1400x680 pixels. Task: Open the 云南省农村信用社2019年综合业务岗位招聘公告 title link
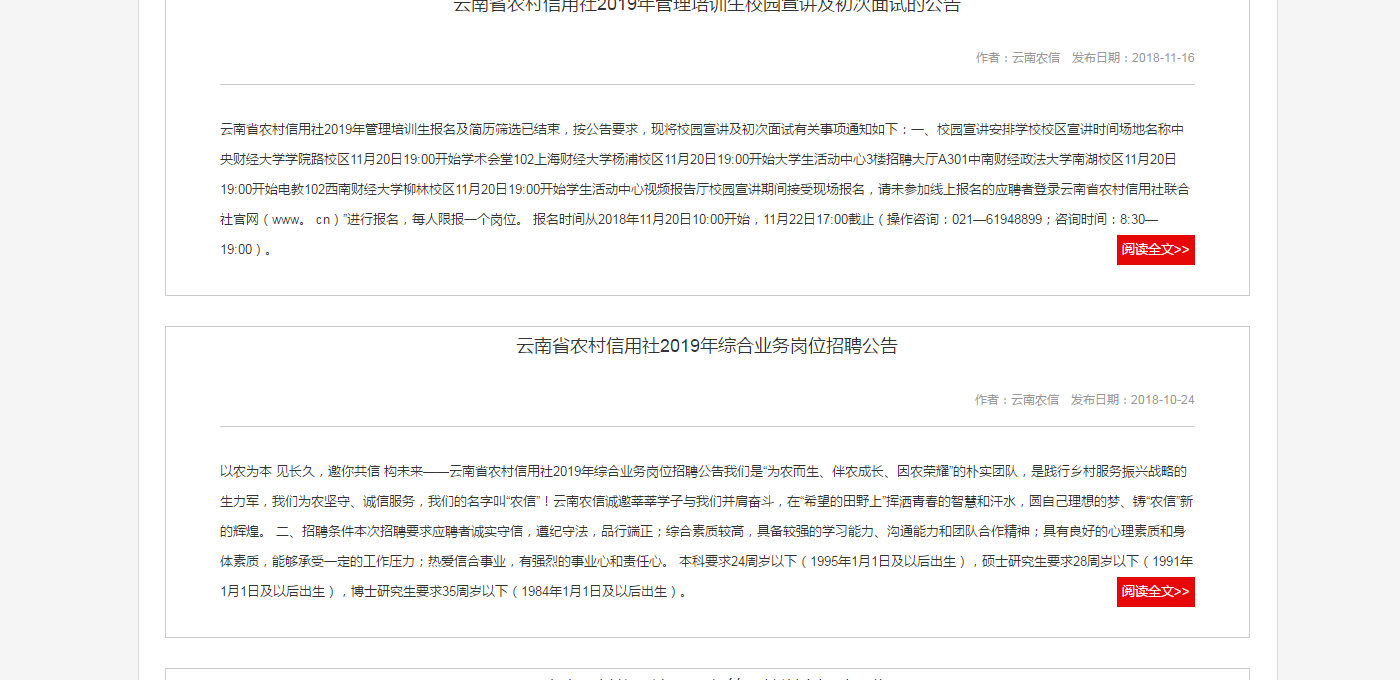707,346
